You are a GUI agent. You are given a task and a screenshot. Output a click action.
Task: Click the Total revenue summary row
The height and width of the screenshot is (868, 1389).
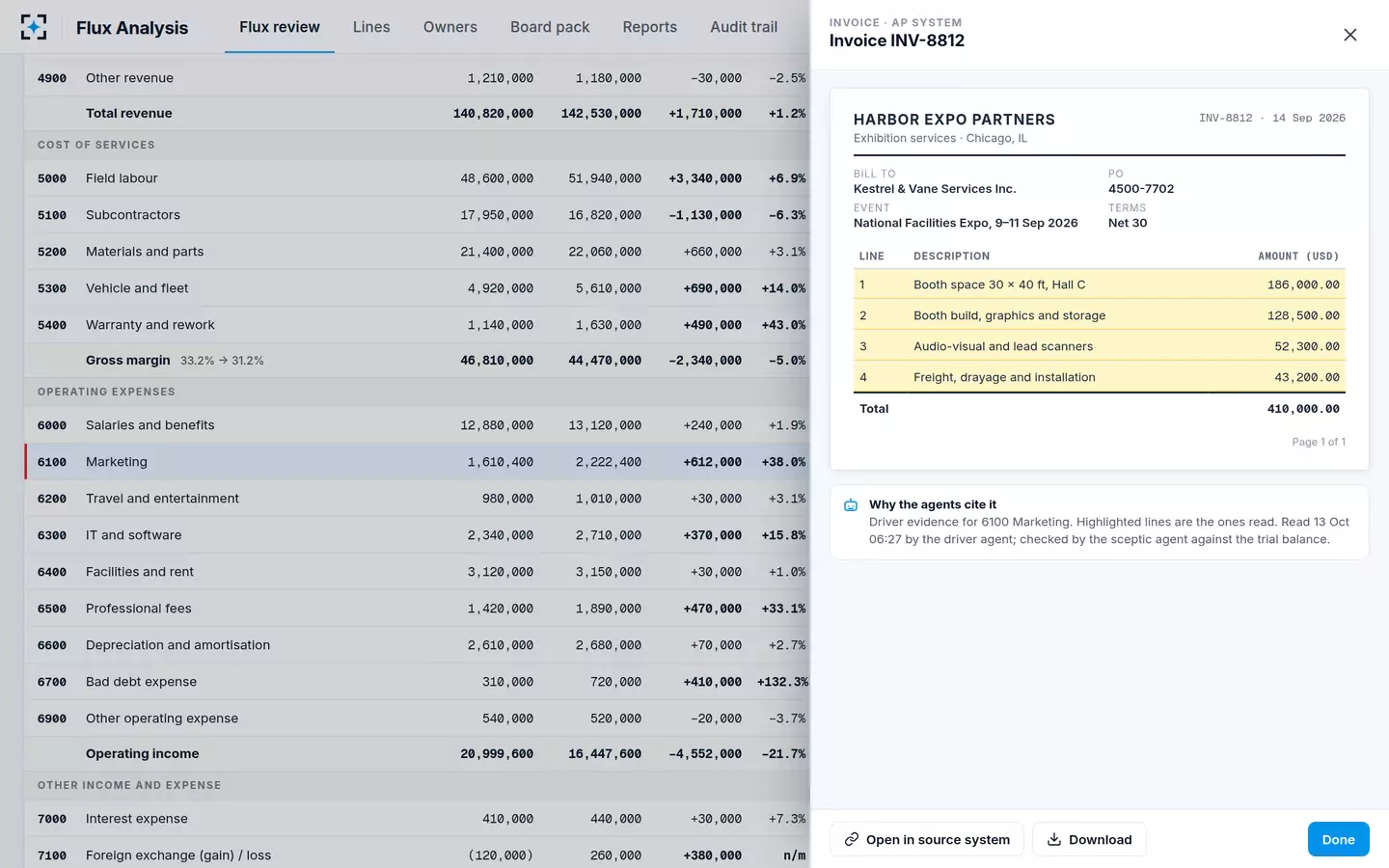pos(418,114)
